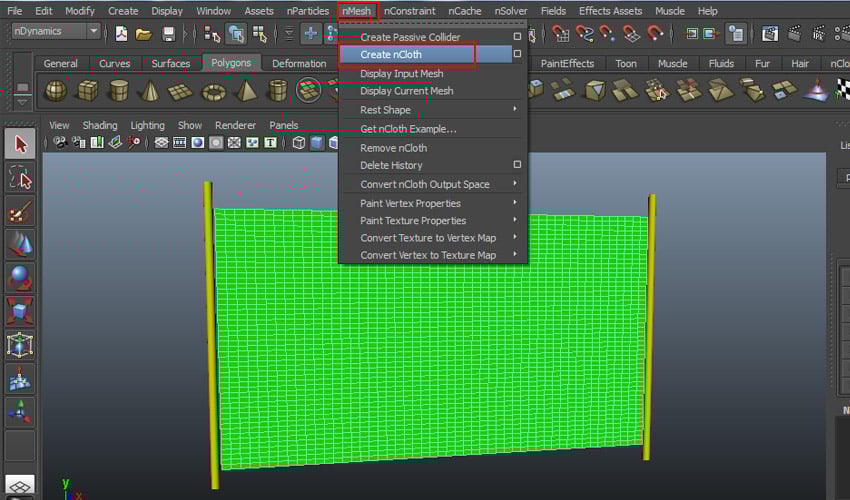850x500 pixels.
Task: Create a polygon pipe from the shelf
Action: pos(278,91)
